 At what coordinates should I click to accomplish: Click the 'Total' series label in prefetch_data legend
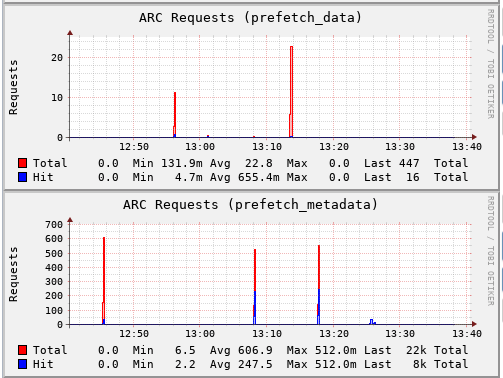click(50, 163)
